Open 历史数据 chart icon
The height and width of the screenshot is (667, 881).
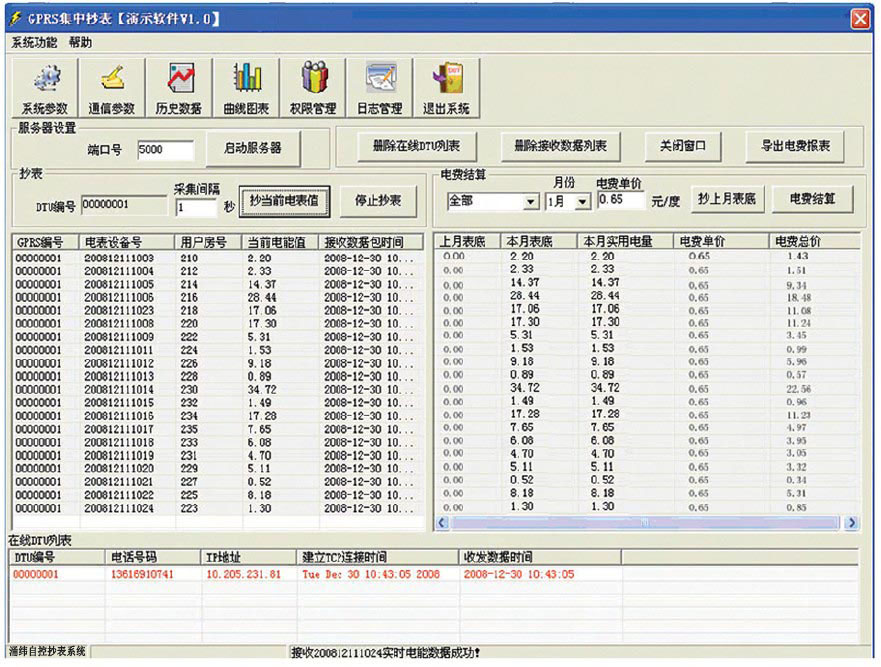tap(179, 88)
